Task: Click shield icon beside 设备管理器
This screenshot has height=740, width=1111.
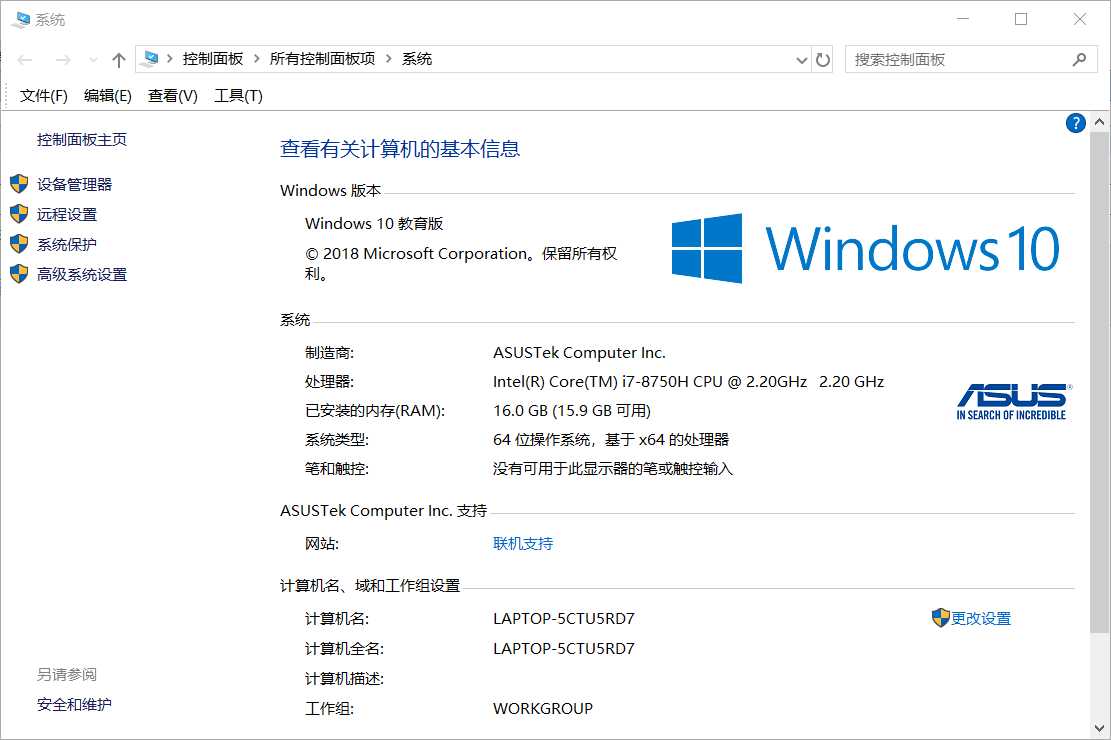Action: [x=19, y=184]
